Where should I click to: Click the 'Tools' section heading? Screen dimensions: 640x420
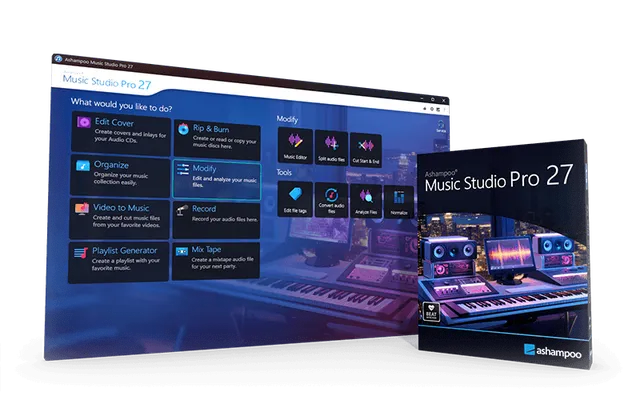click(x=284, y=172)
